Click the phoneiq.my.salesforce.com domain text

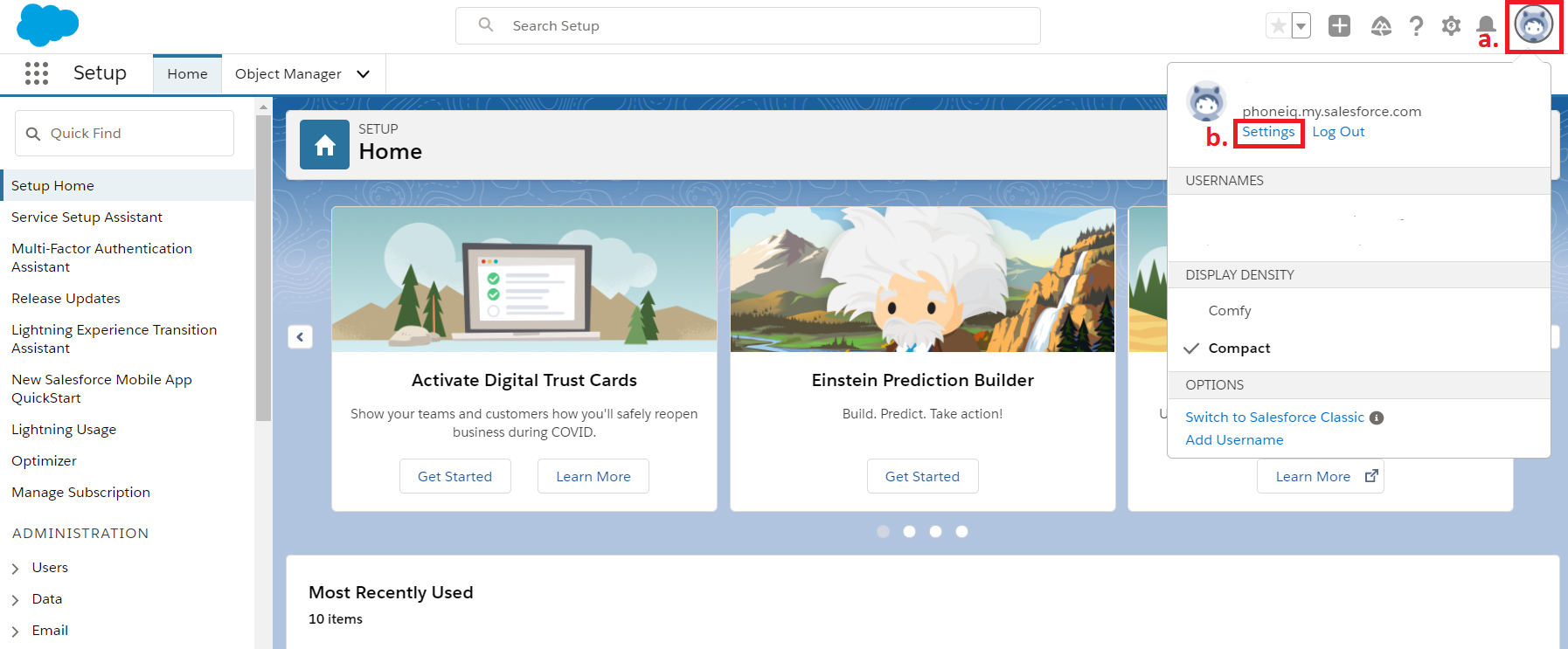pos(1332,111)
